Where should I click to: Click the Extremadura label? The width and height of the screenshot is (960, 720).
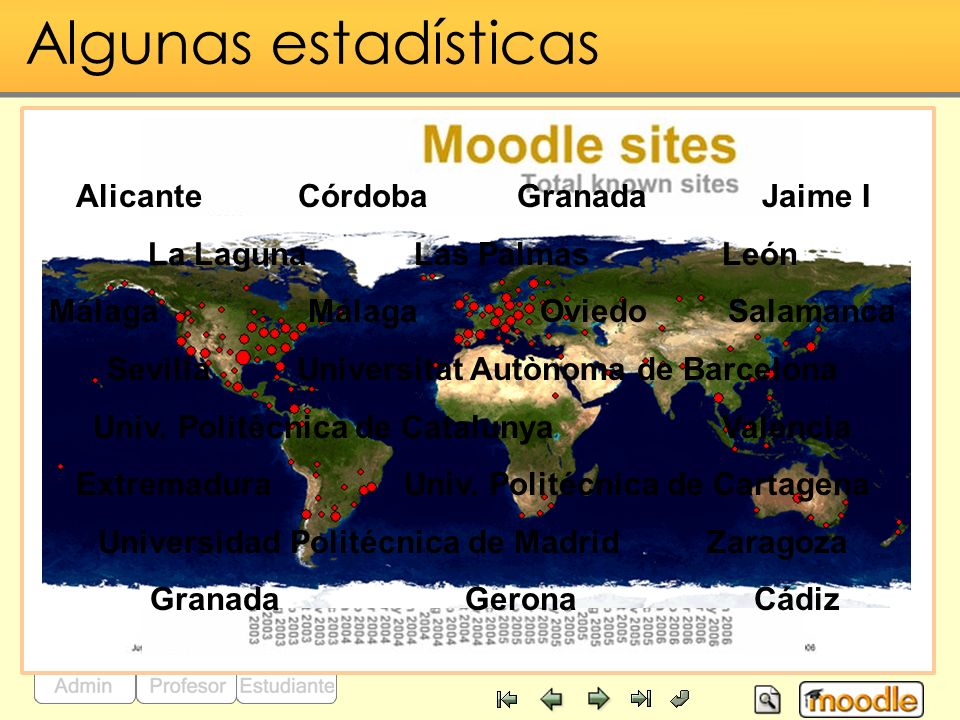click(174, 485)
